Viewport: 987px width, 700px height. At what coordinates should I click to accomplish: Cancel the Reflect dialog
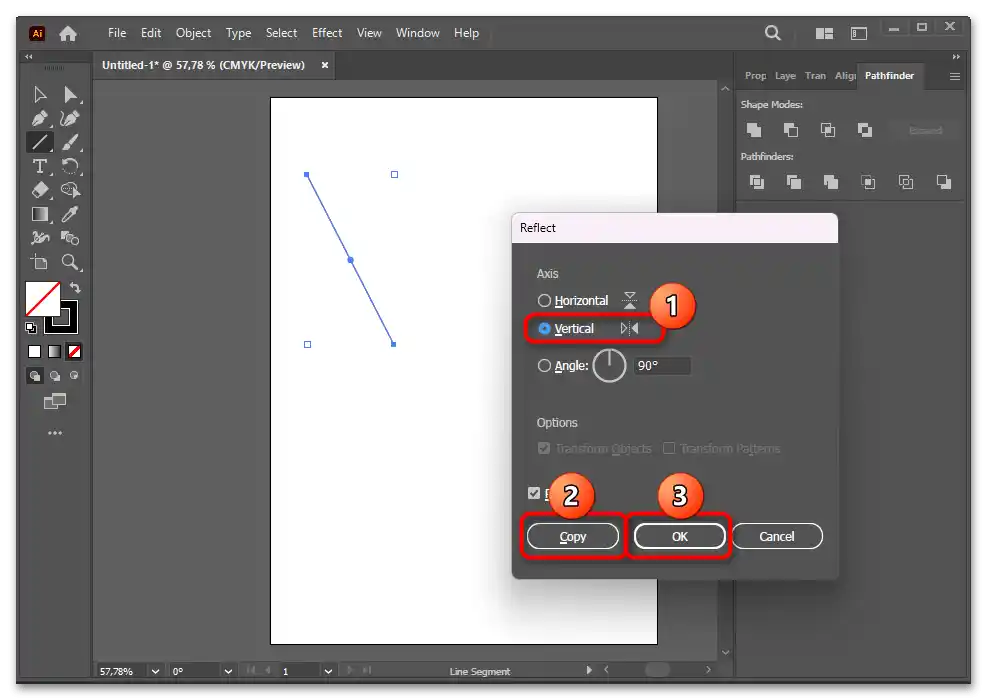point(777,536)
